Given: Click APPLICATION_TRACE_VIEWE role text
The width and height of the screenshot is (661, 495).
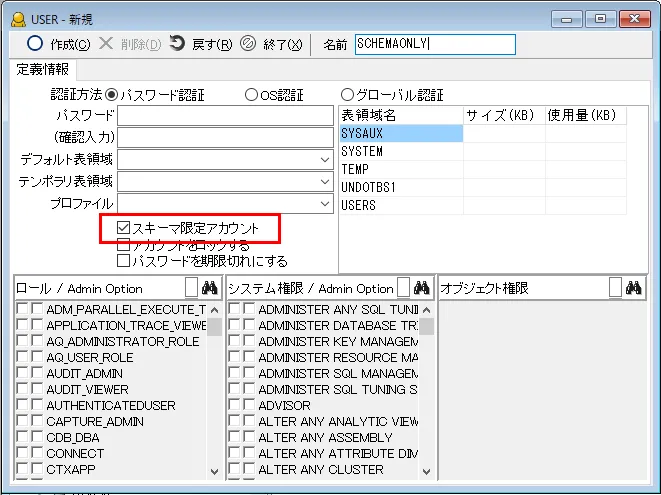Looking at the screenshot, I should click(126, 326).
